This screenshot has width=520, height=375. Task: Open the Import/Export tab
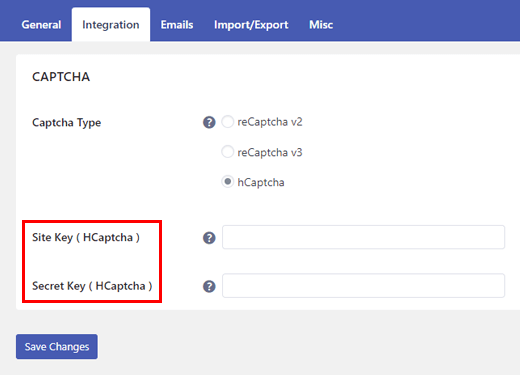click(251, 25)
